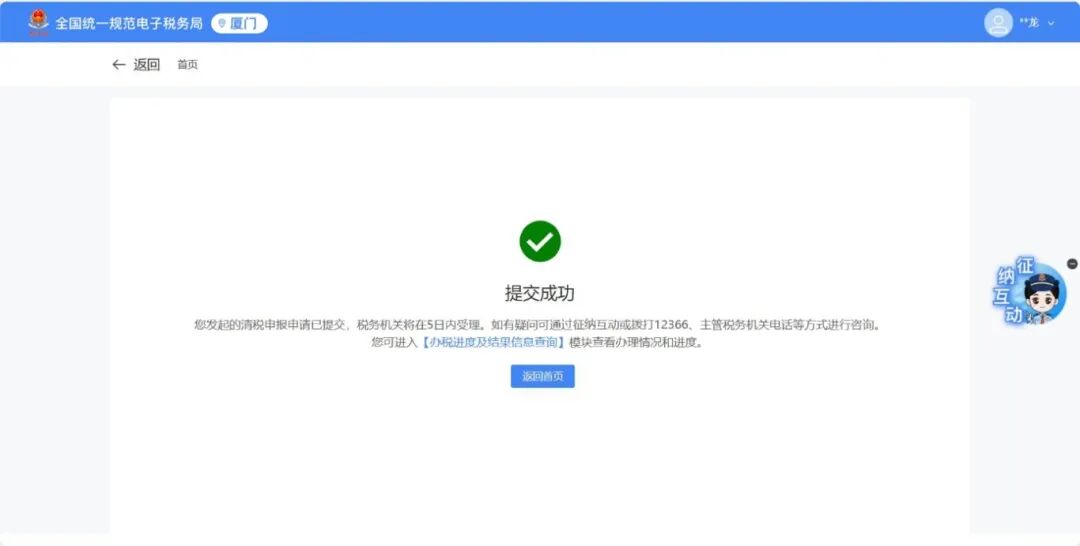This screenshot has height=546, width=1080.
Task: Click the back arrow icon
Action: 118,65
